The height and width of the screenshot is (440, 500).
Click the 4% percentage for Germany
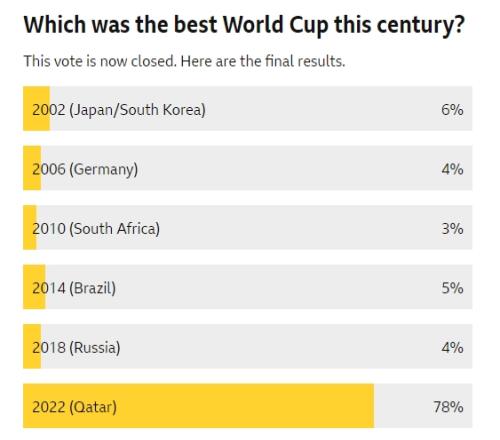click(x=452, y=169)
